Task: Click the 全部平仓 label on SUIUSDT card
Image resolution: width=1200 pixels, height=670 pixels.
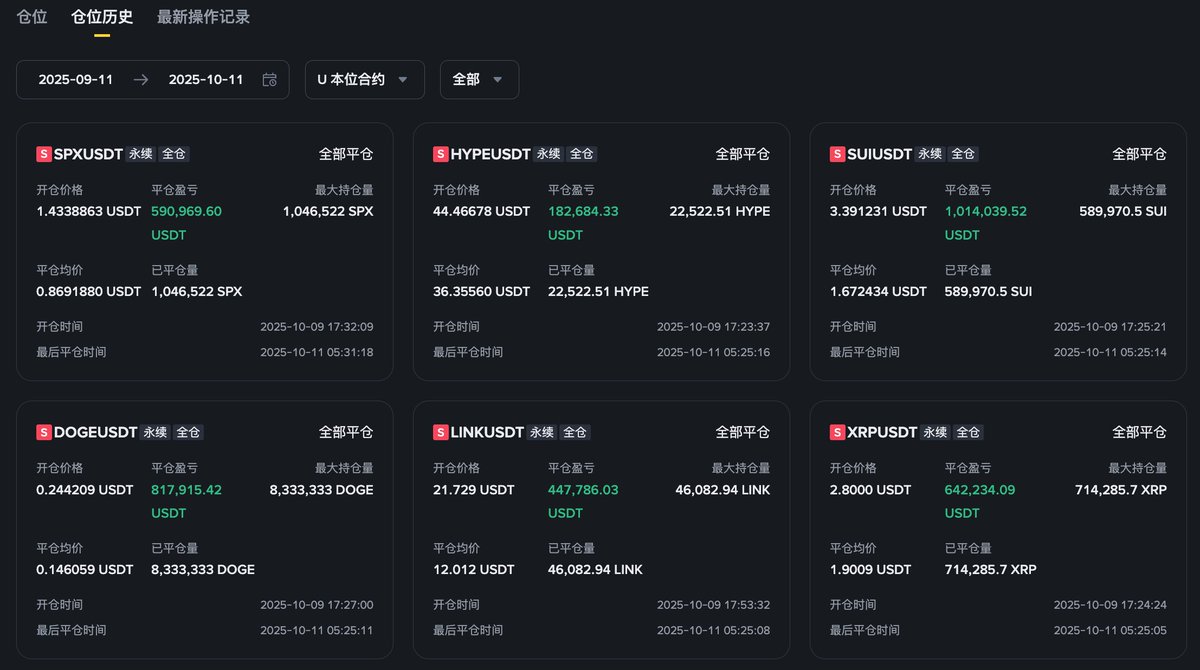Action: click(x=1139, y=154)
